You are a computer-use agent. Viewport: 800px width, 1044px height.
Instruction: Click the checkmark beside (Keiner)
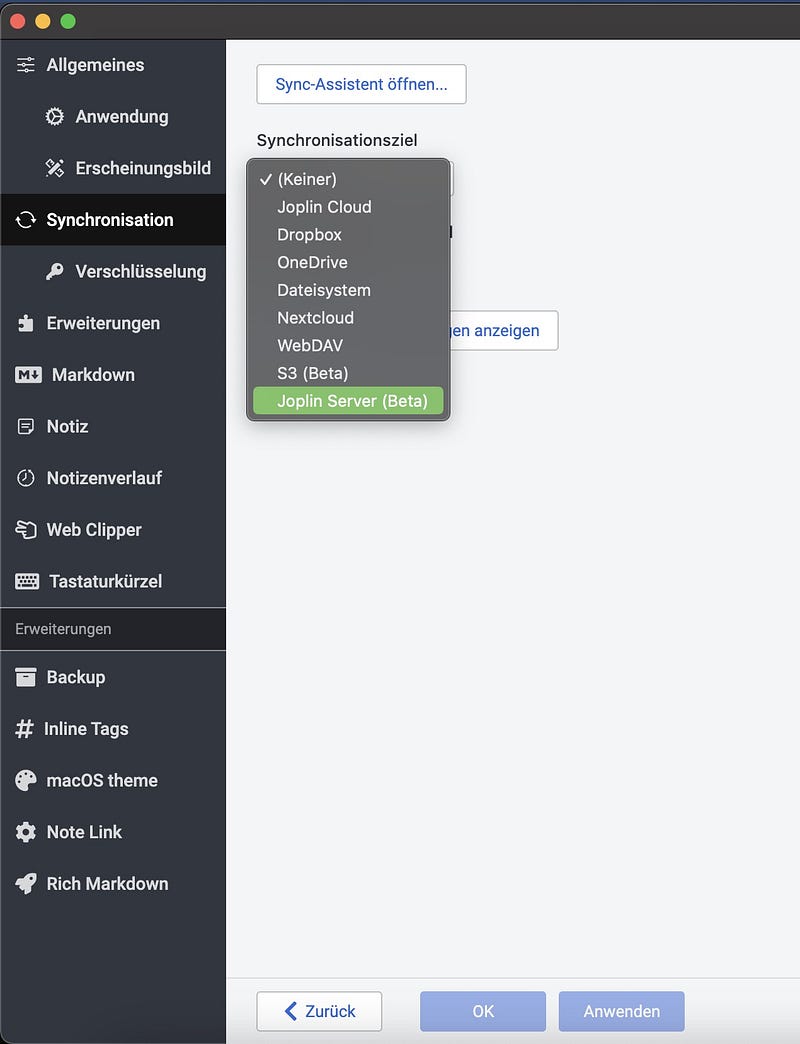click(x=266, y=179)
